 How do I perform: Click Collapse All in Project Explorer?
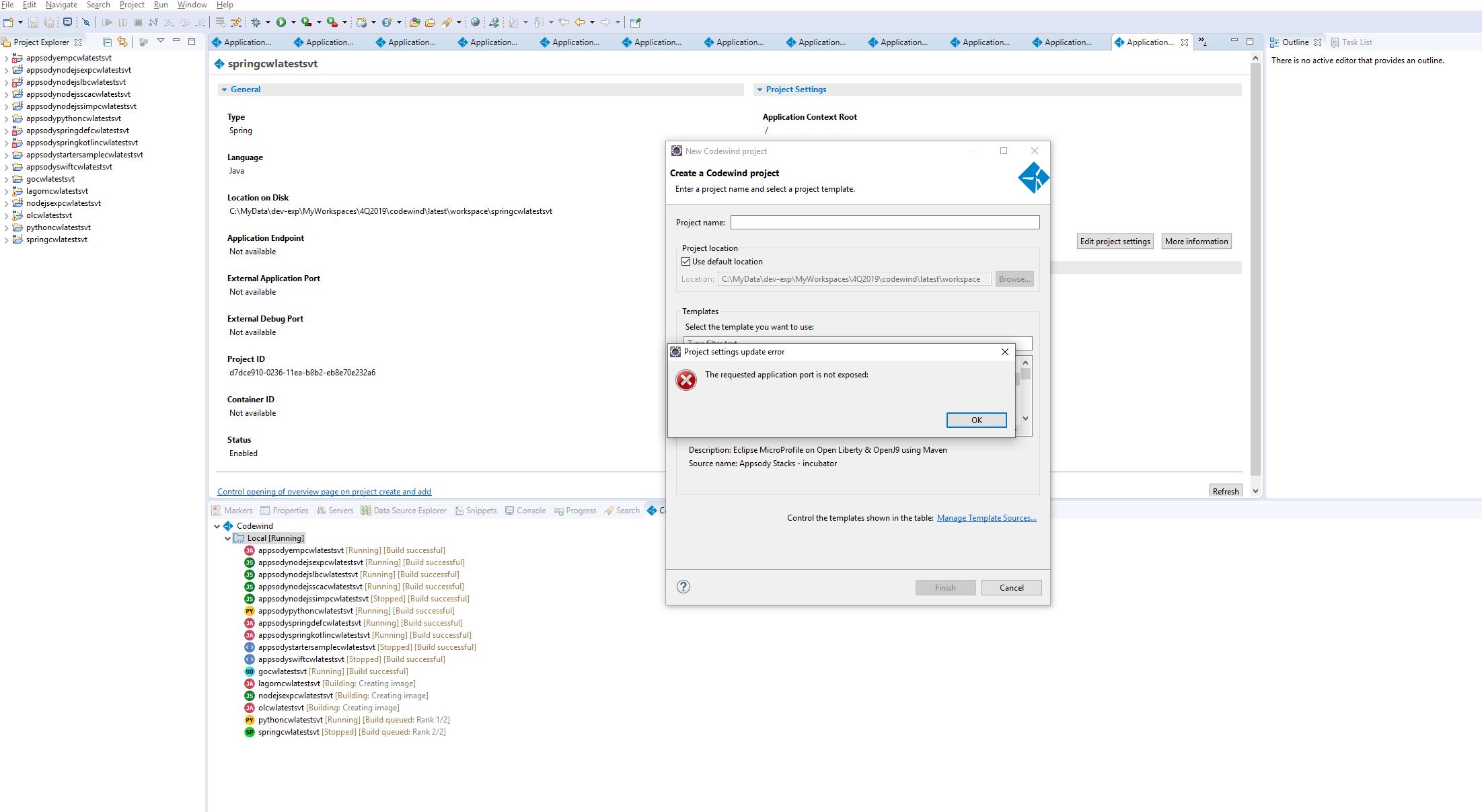point(107,42)
